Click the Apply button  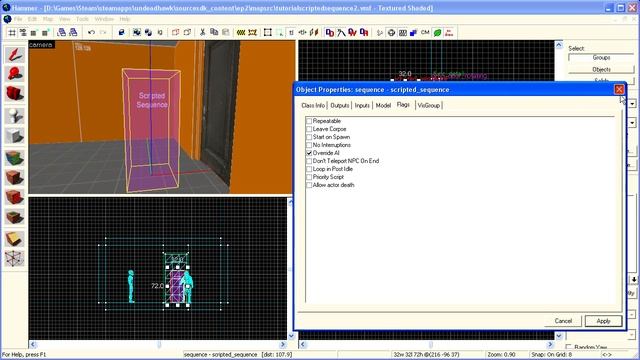click(x=603, y=321)
